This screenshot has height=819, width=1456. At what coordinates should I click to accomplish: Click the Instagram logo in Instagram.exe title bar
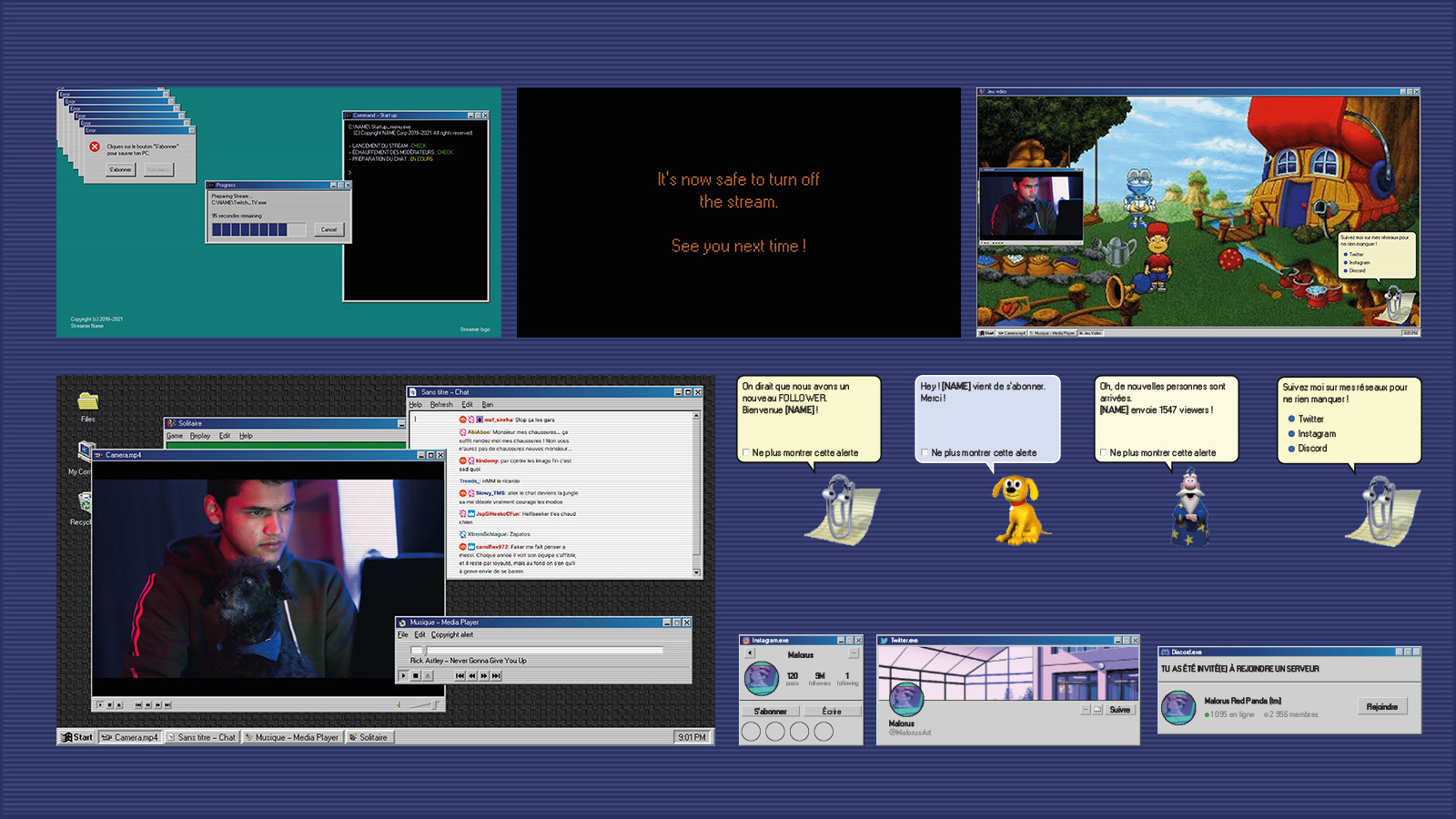pos(746,641)
